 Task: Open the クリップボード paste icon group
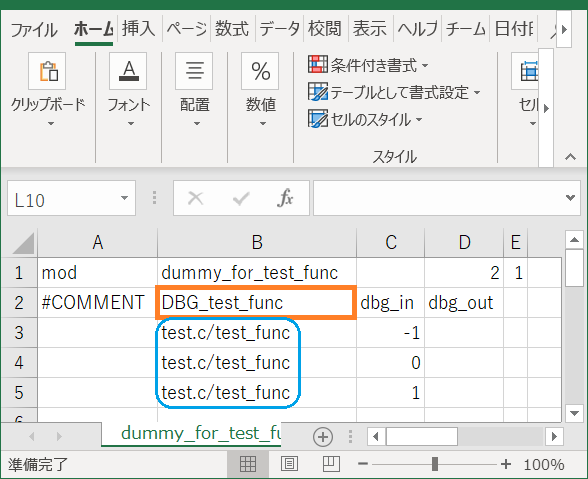coord(47,71)
